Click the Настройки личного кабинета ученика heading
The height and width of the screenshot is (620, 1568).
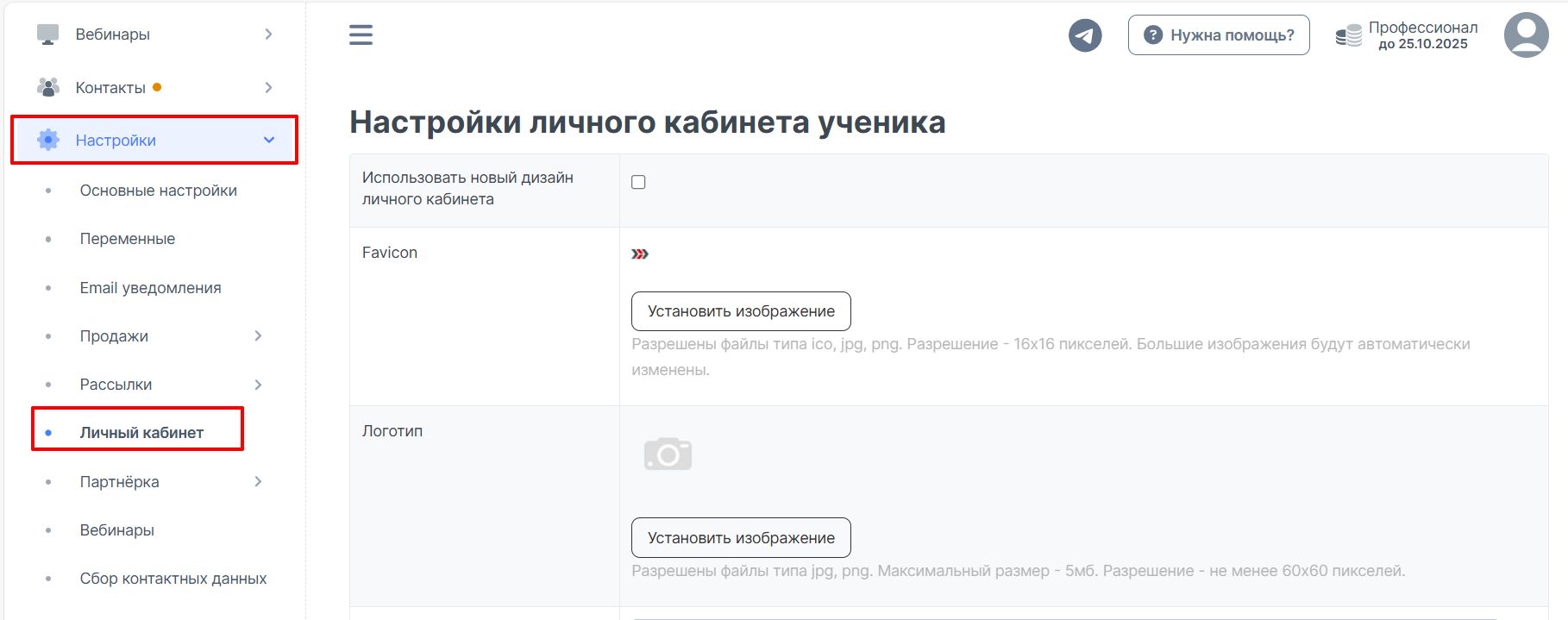click(647, 122)
